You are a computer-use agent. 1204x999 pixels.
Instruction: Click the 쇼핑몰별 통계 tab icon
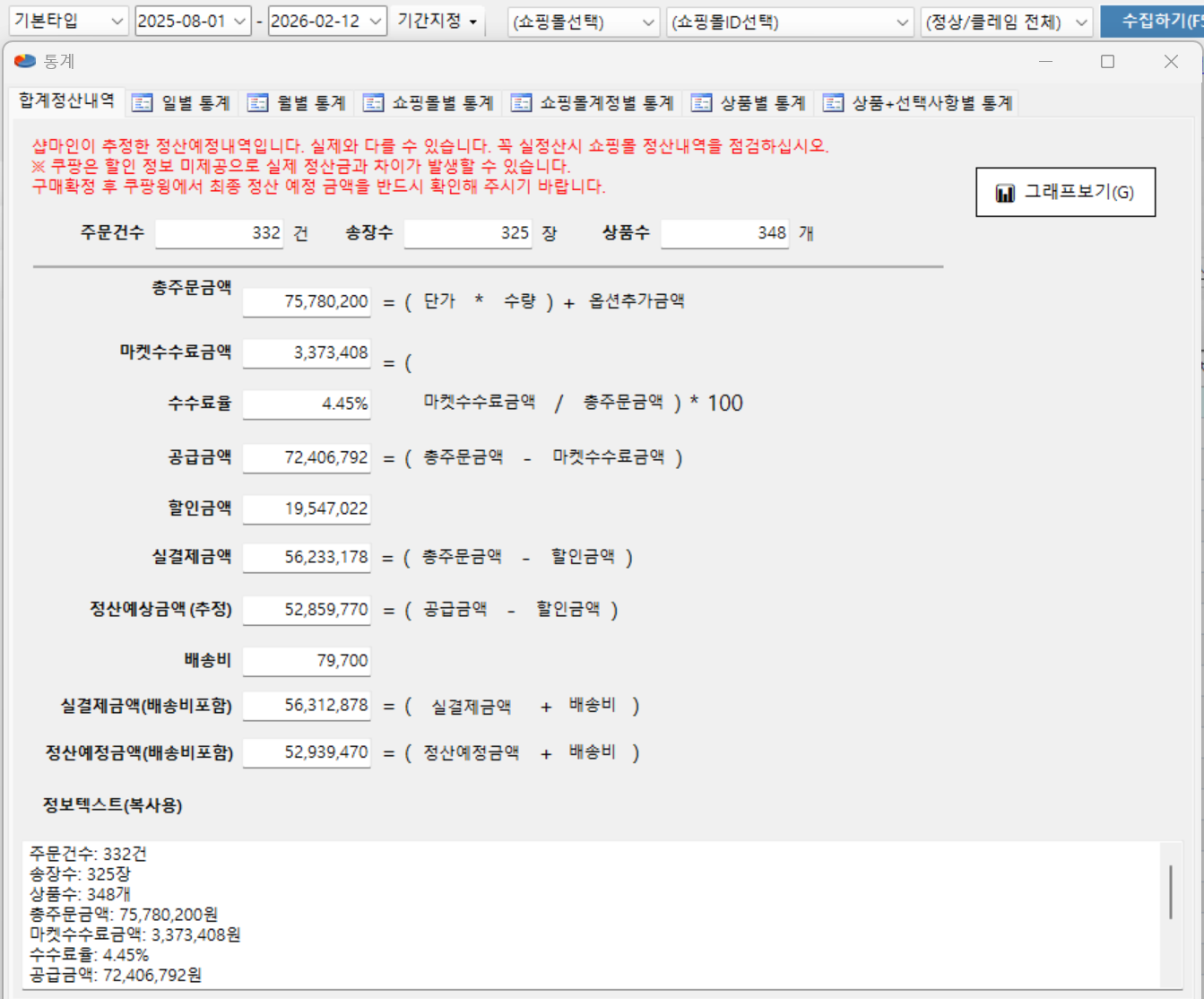373,103
